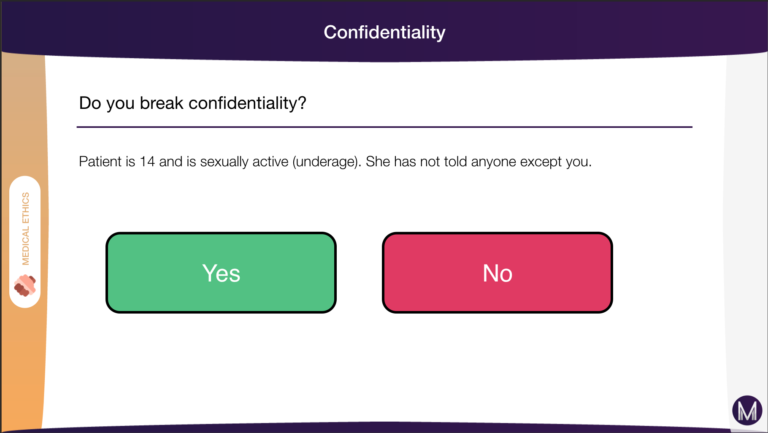Image resolution: width=768 pixels, height=433 pixels.
Task: Click the number 14 in patient text
Action: tap(147, 162)
